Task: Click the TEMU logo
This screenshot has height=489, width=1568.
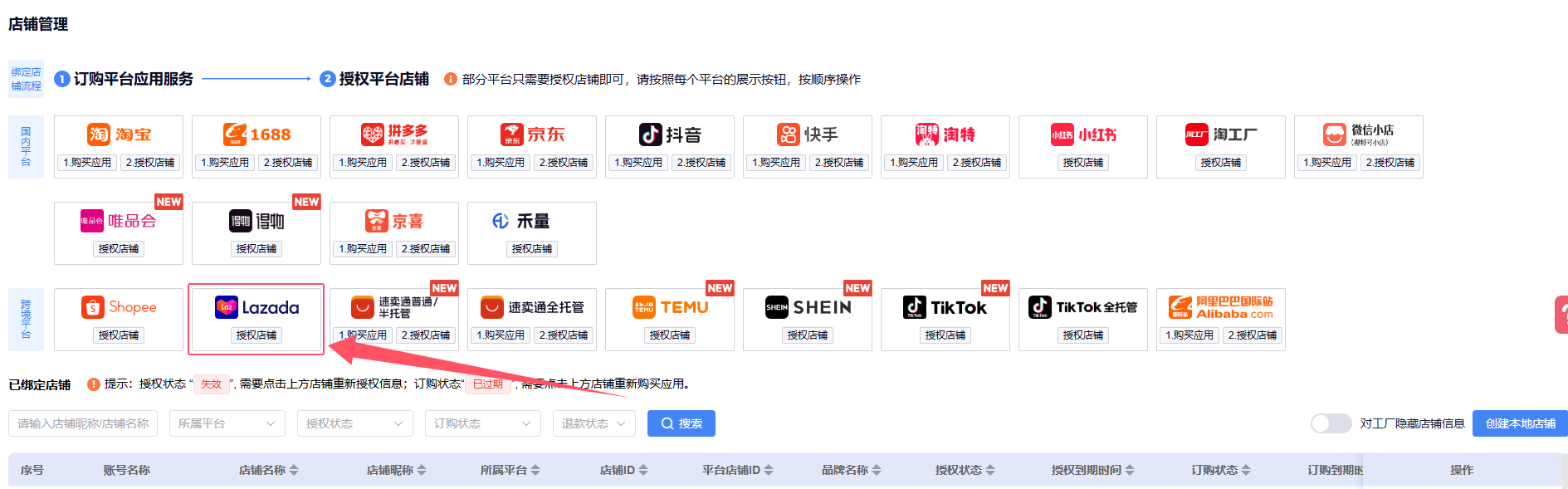Action: click(670, 307)
